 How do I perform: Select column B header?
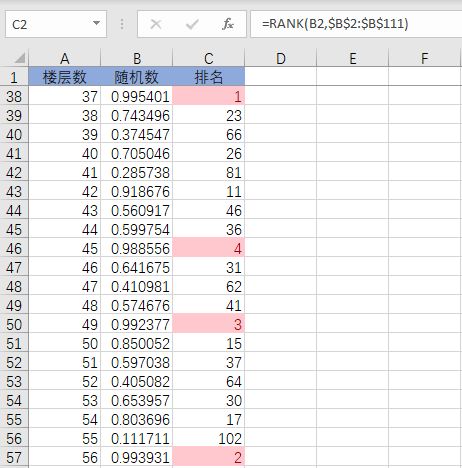tap(137, 58)
